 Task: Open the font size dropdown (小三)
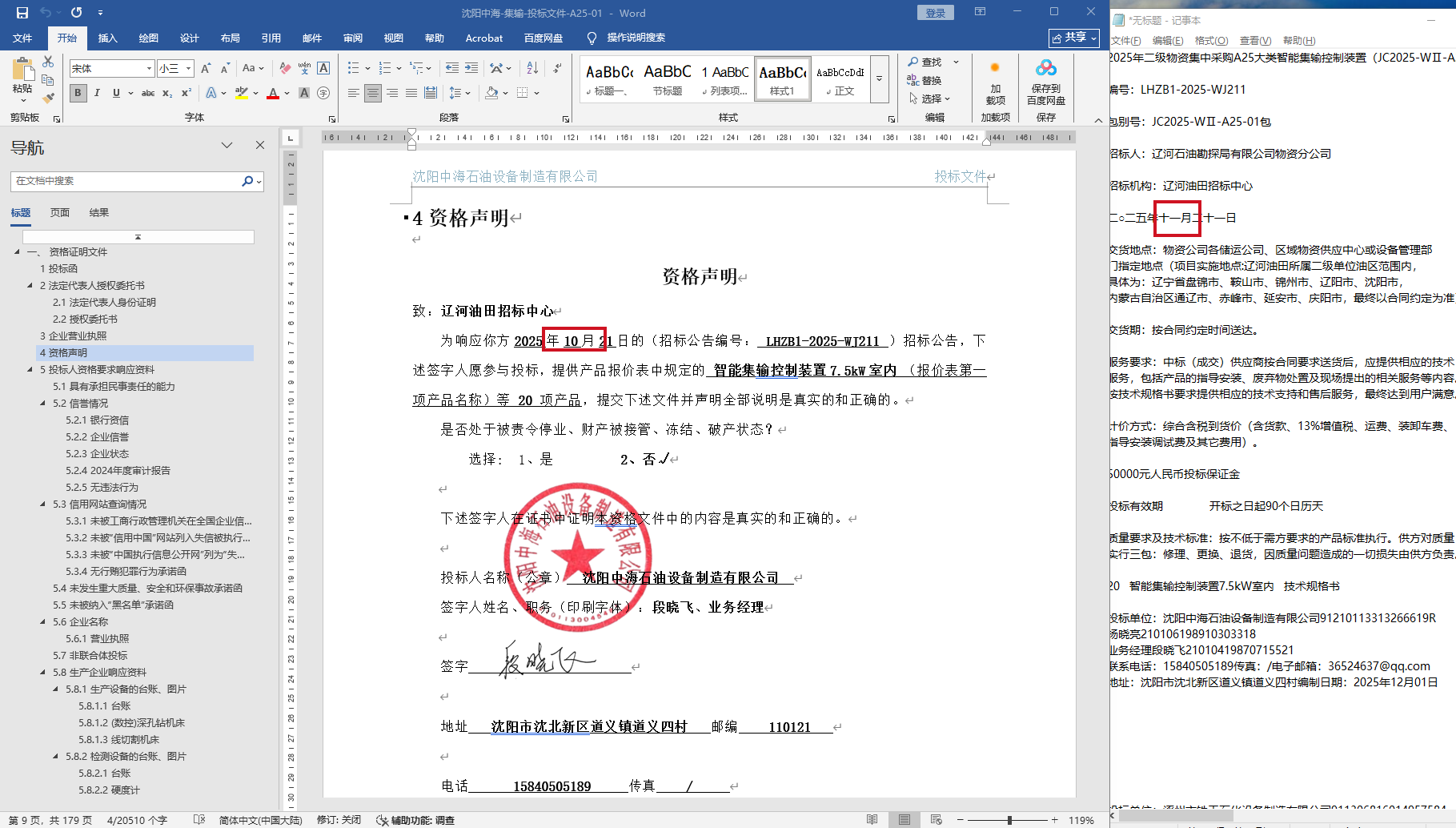188,69
